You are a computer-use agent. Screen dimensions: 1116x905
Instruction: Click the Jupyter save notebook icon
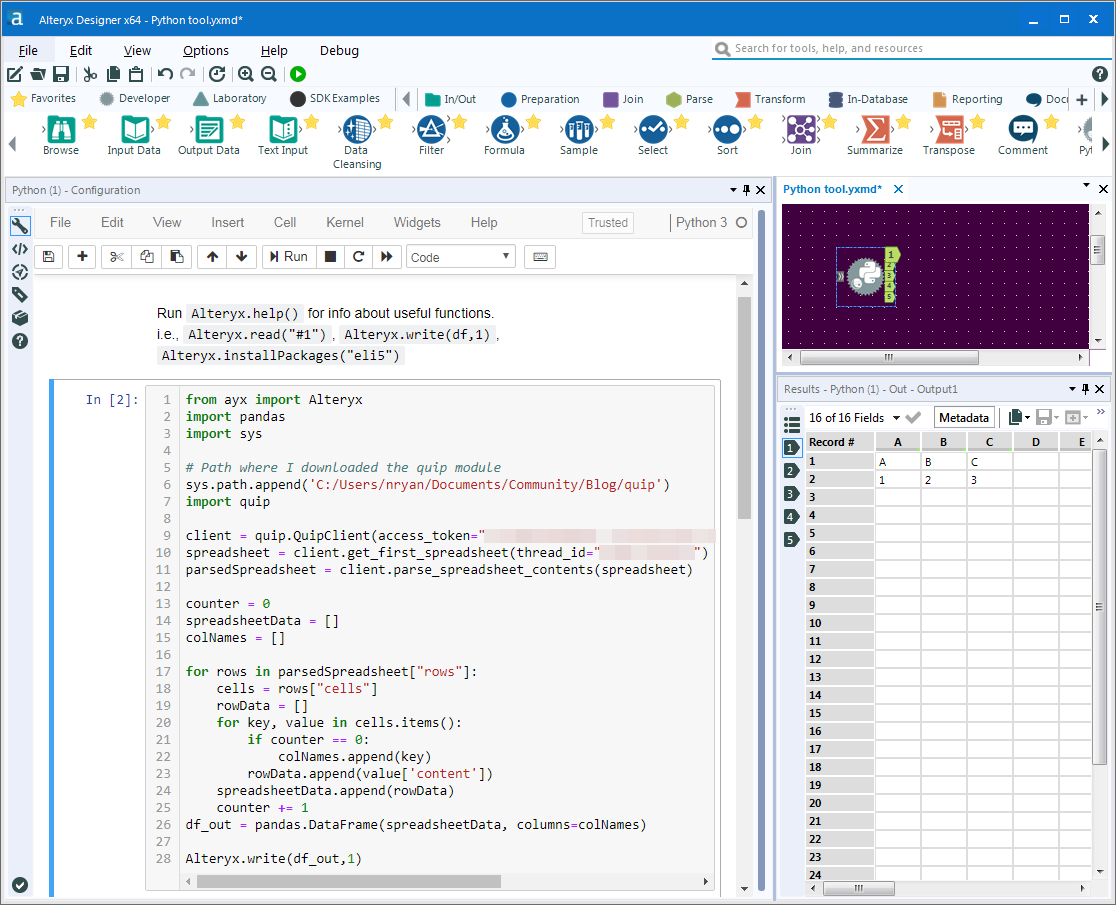(x=49, y=257)
